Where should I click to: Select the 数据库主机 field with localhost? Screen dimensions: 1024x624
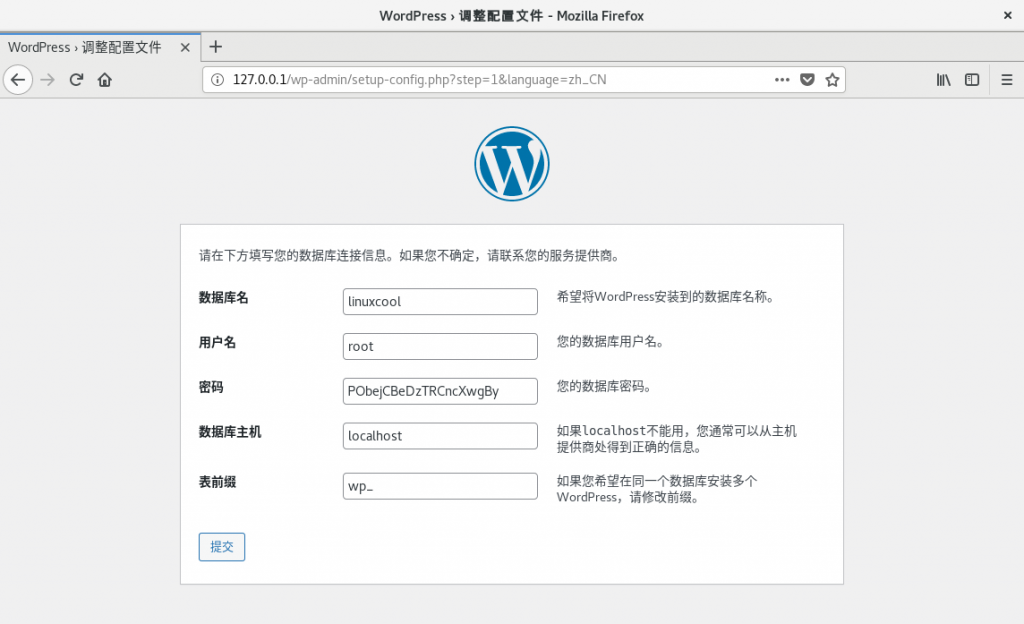point(440,436)
